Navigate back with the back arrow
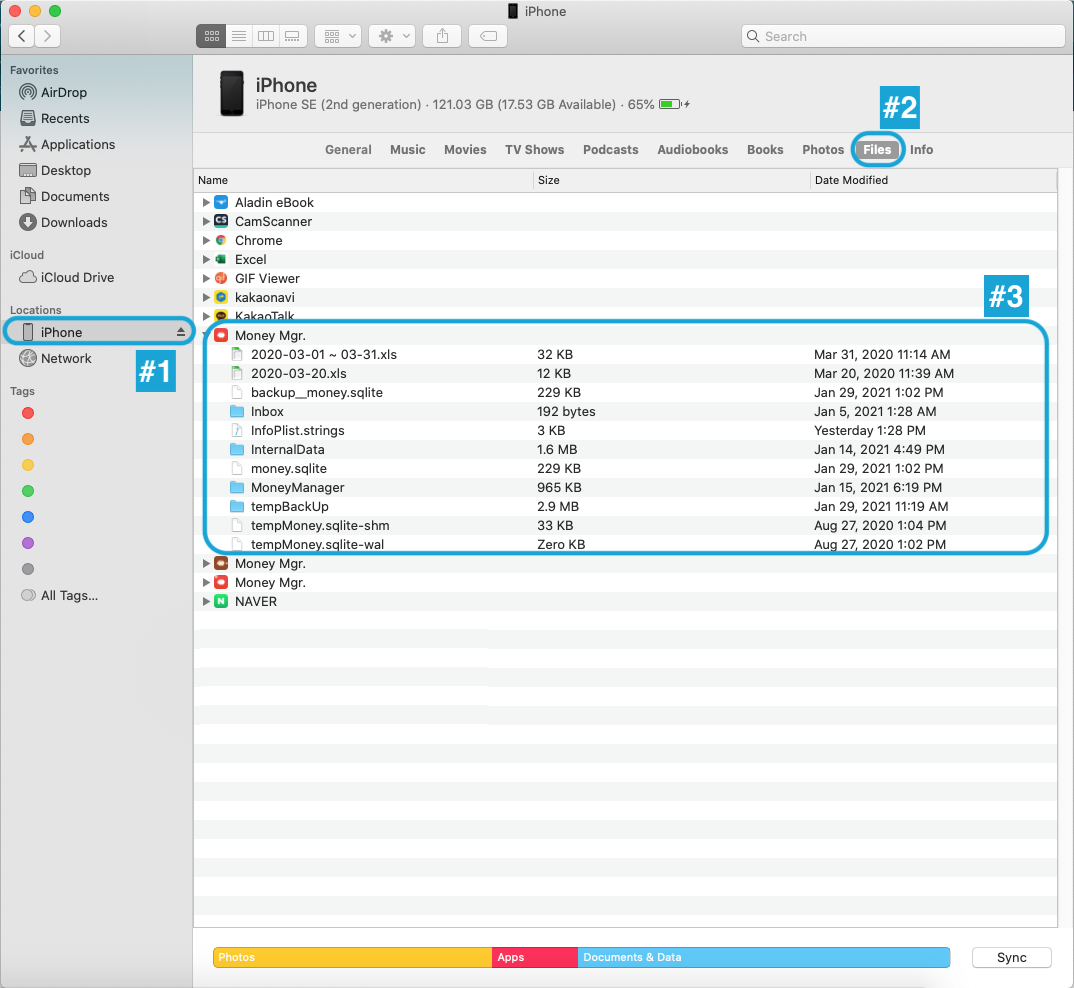1074x988 pixels. (21, 36)
